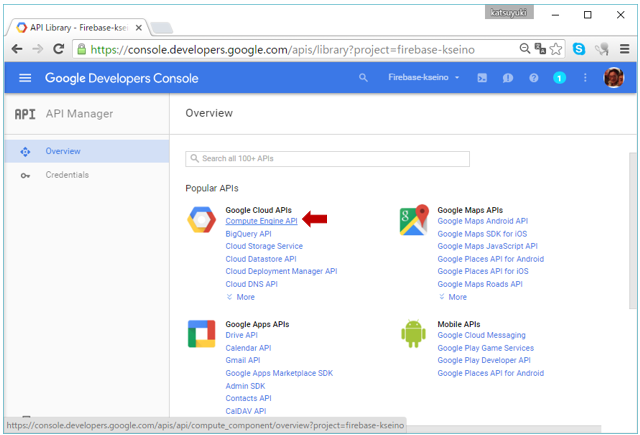This screenshot has width=640, height=435.
Task: Click the user profile avatar
Action: pyautogui.click(x=613, y=78)
